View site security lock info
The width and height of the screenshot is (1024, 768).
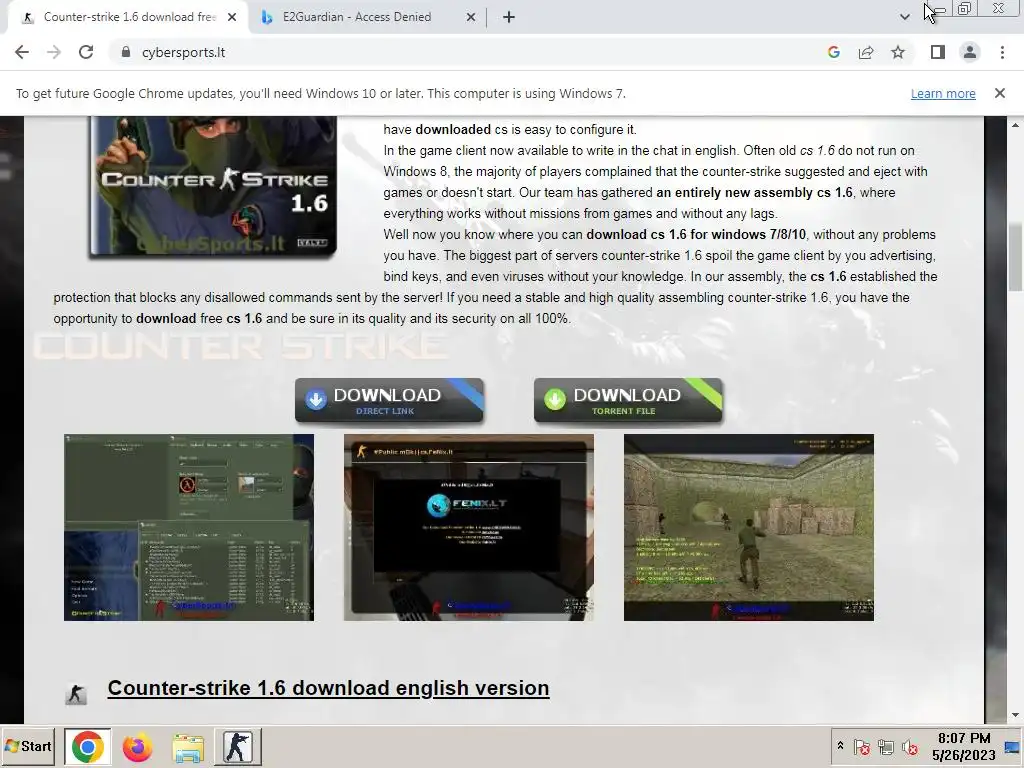pyautogui.click(x=126, y=52)
